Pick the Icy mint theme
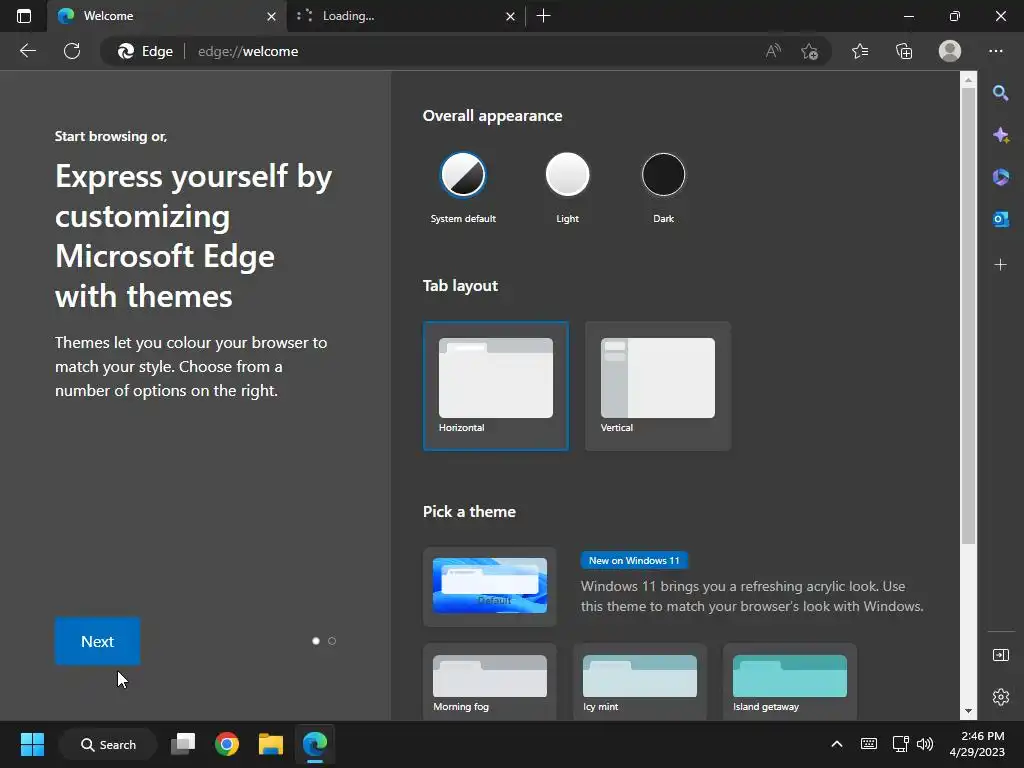 (x=640, y=682)
